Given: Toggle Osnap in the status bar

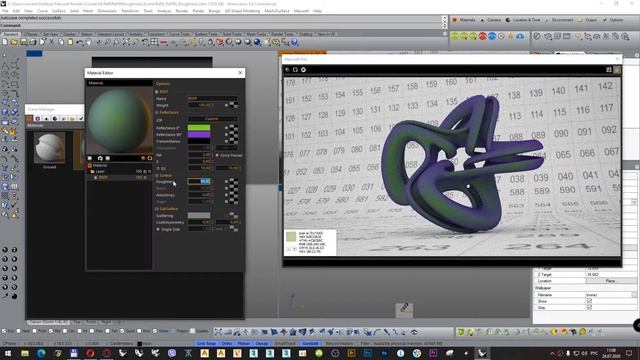Looking at the screenshot, I should coord(262,344).
